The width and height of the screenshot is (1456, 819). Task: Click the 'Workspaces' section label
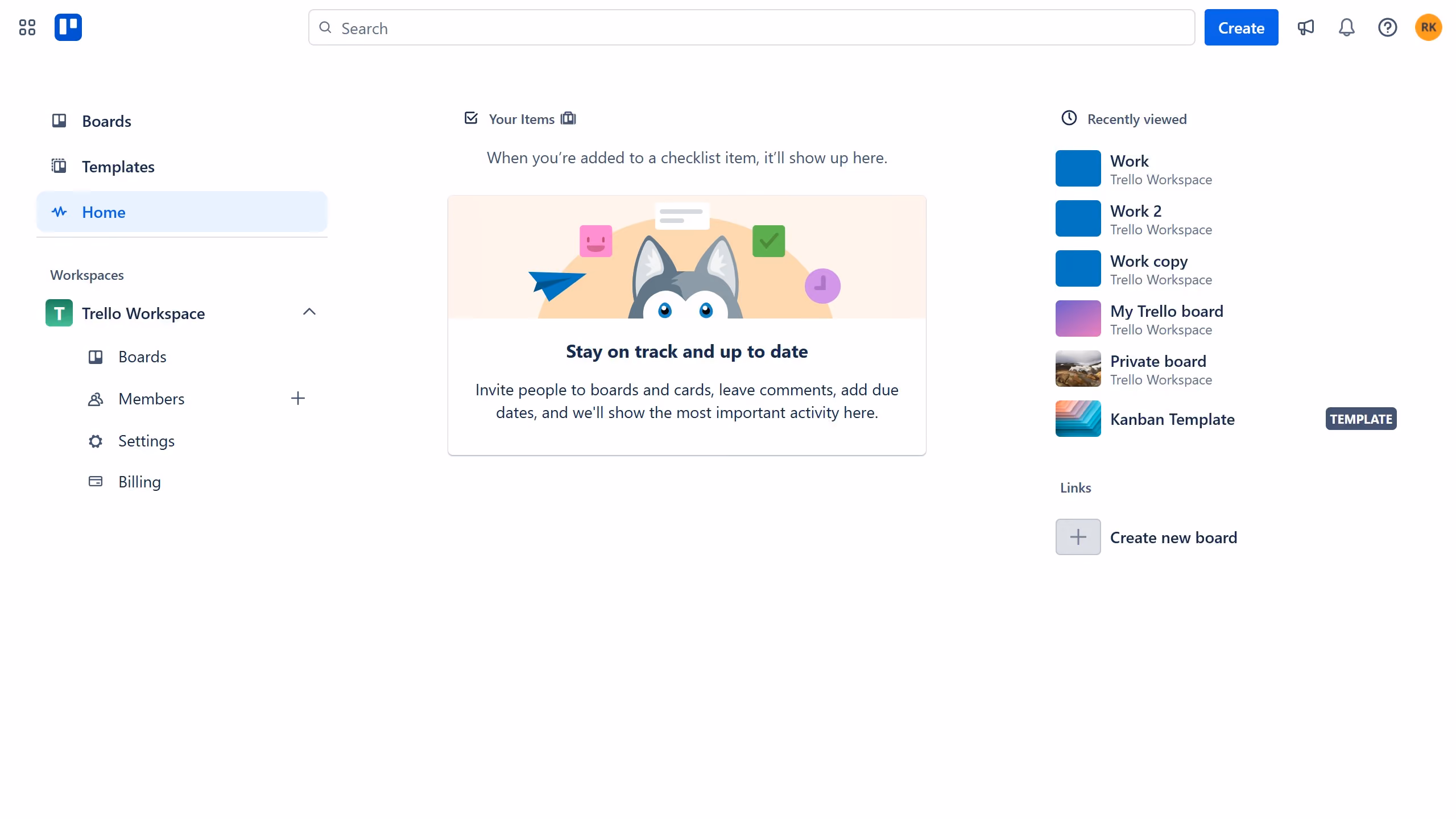[x=87, y=275]
